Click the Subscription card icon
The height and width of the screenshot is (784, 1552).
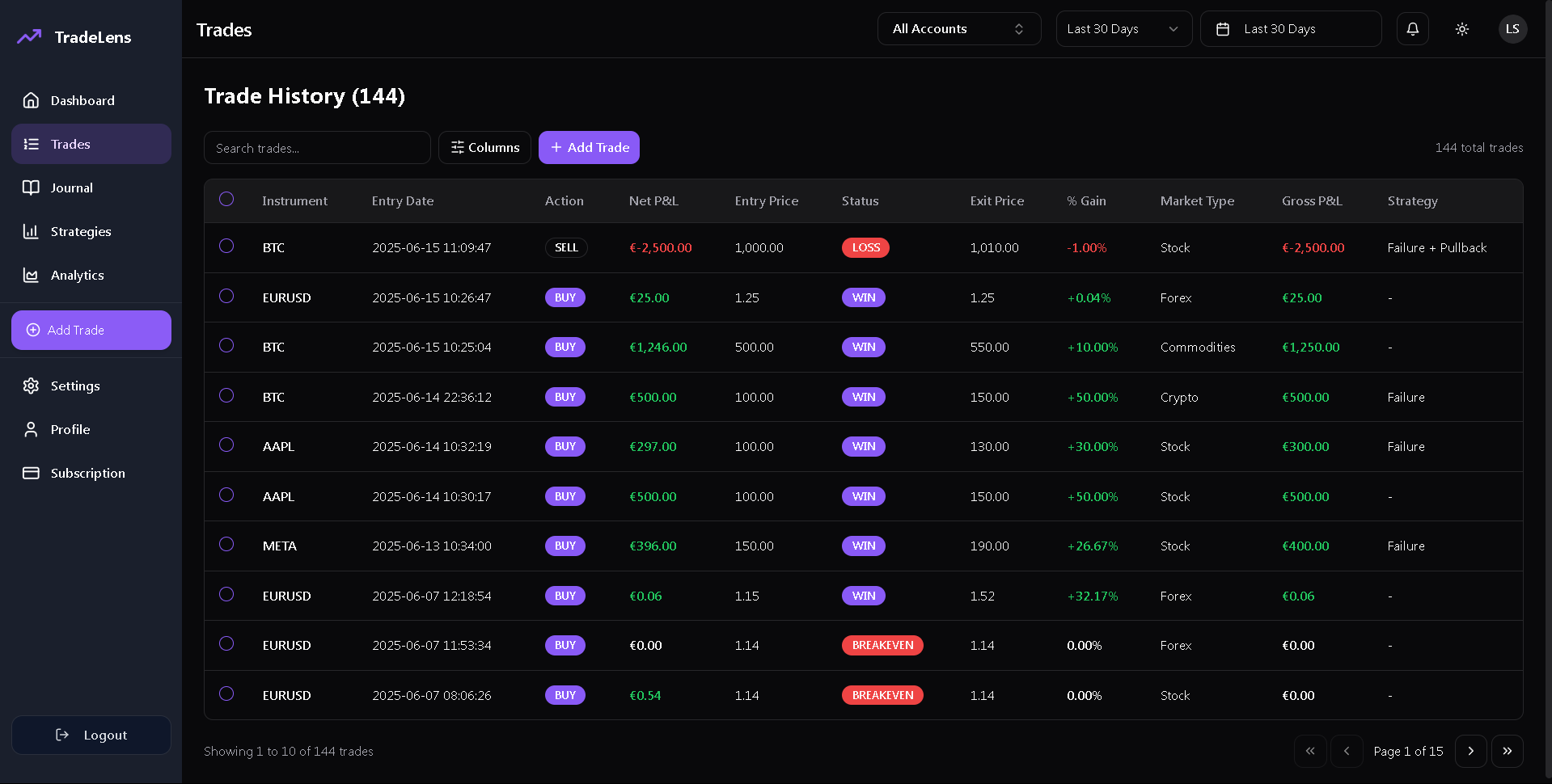pyautogui.click(x=31, y=473)
